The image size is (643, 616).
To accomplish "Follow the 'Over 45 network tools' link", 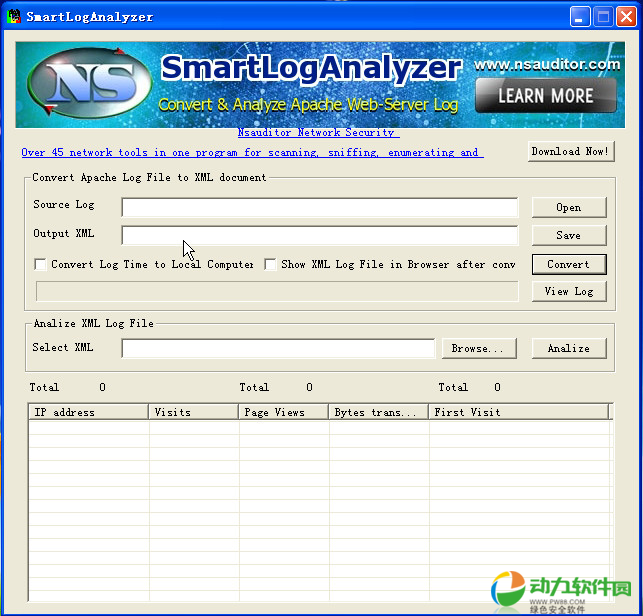I will pyautogui.click(x=251, y=153).
